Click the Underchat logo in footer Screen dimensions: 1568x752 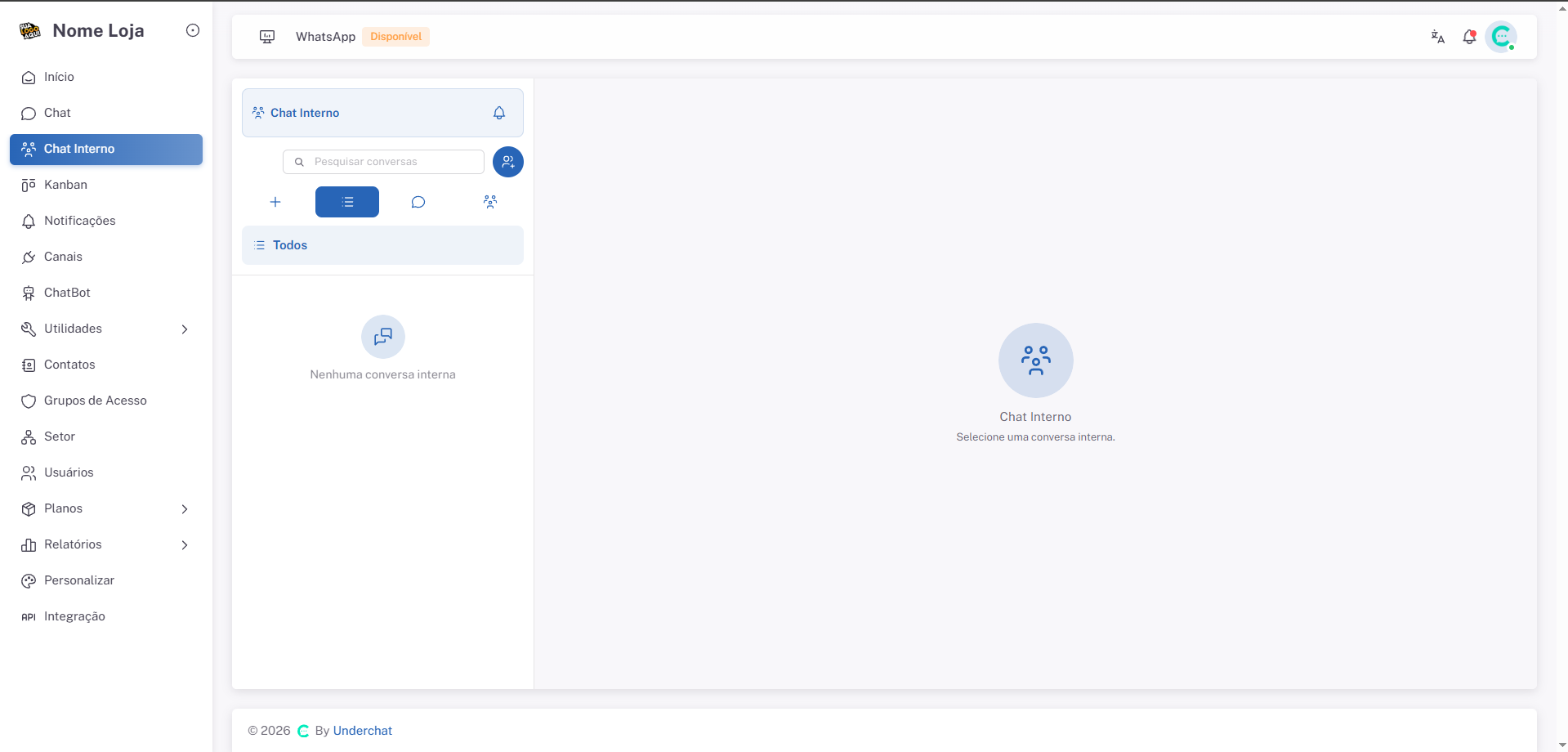click(303, 731)
